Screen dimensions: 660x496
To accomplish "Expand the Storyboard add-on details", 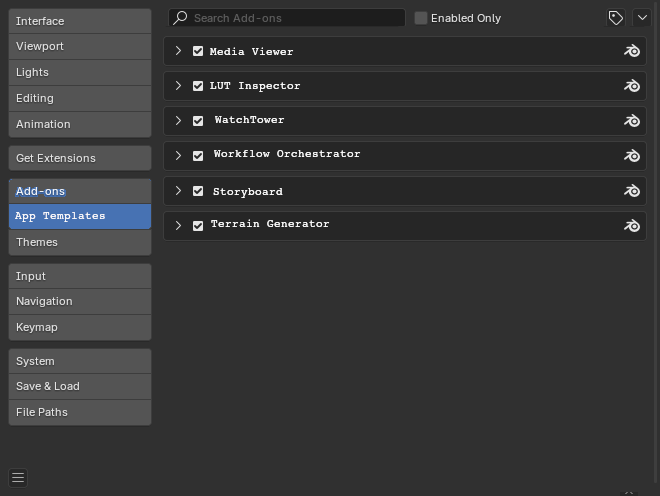I will point(178,191).
